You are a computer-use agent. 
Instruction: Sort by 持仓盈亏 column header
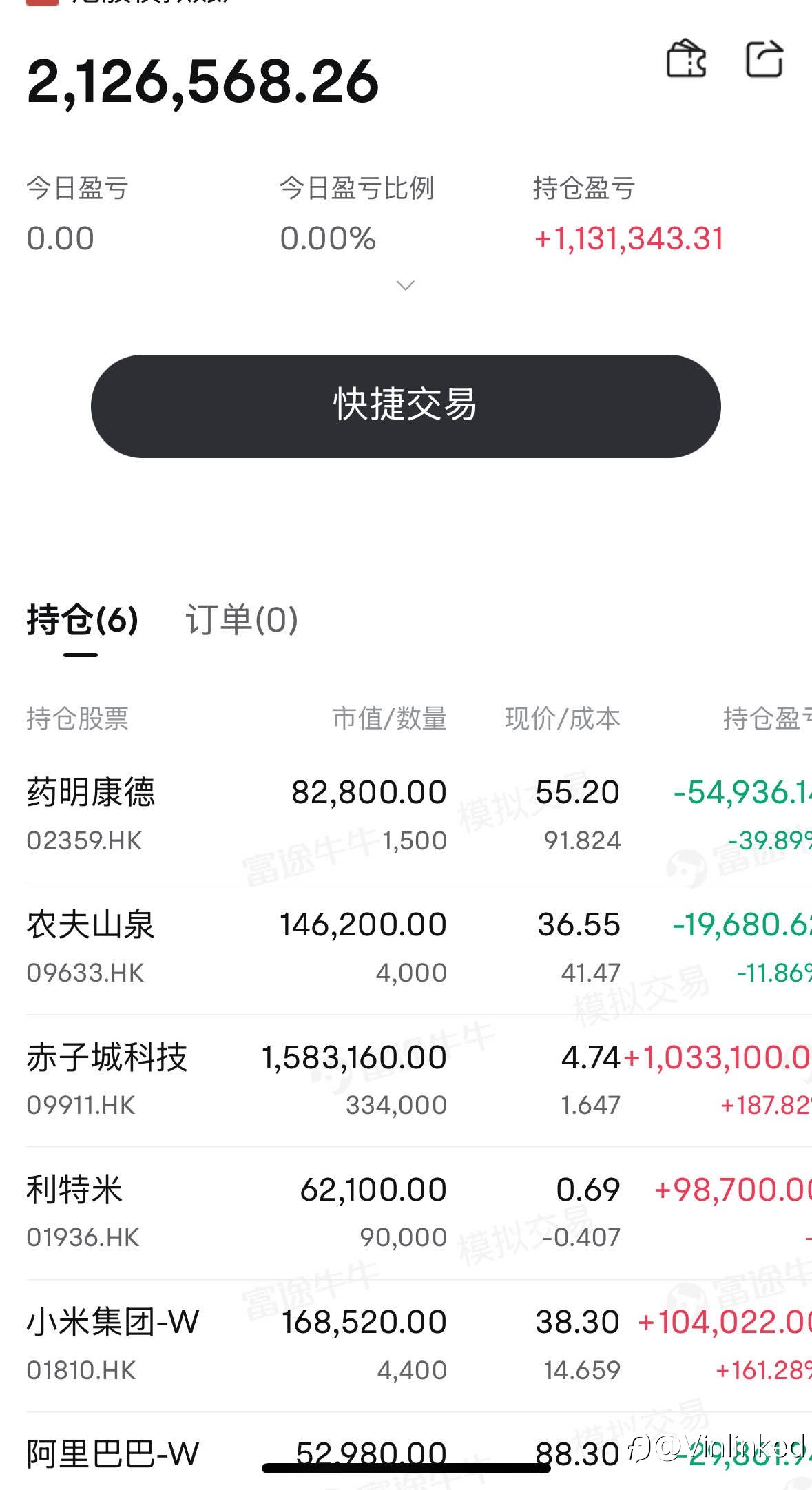click(767, 718)
